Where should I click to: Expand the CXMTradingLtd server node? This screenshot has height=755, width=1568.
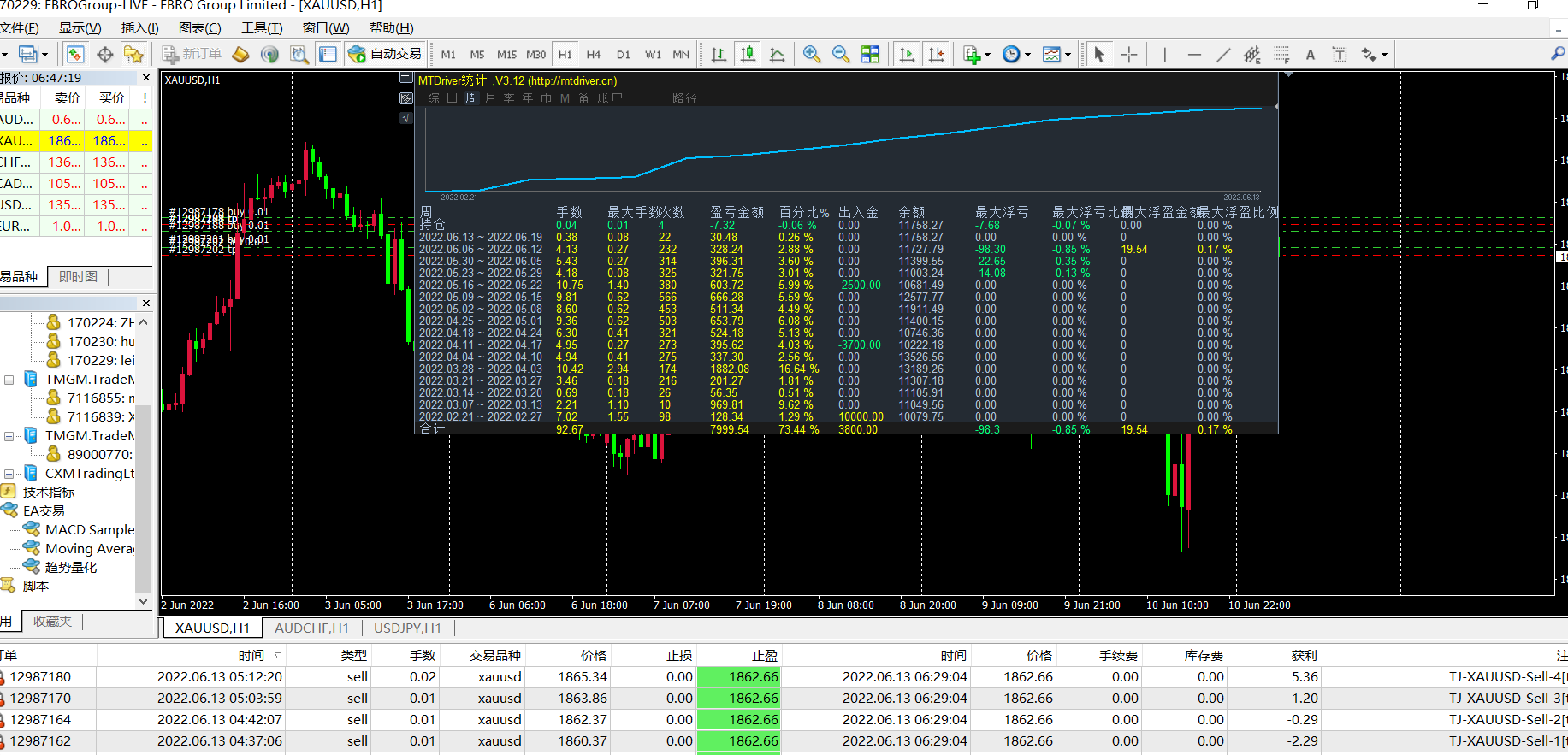[x=9, y=474]
